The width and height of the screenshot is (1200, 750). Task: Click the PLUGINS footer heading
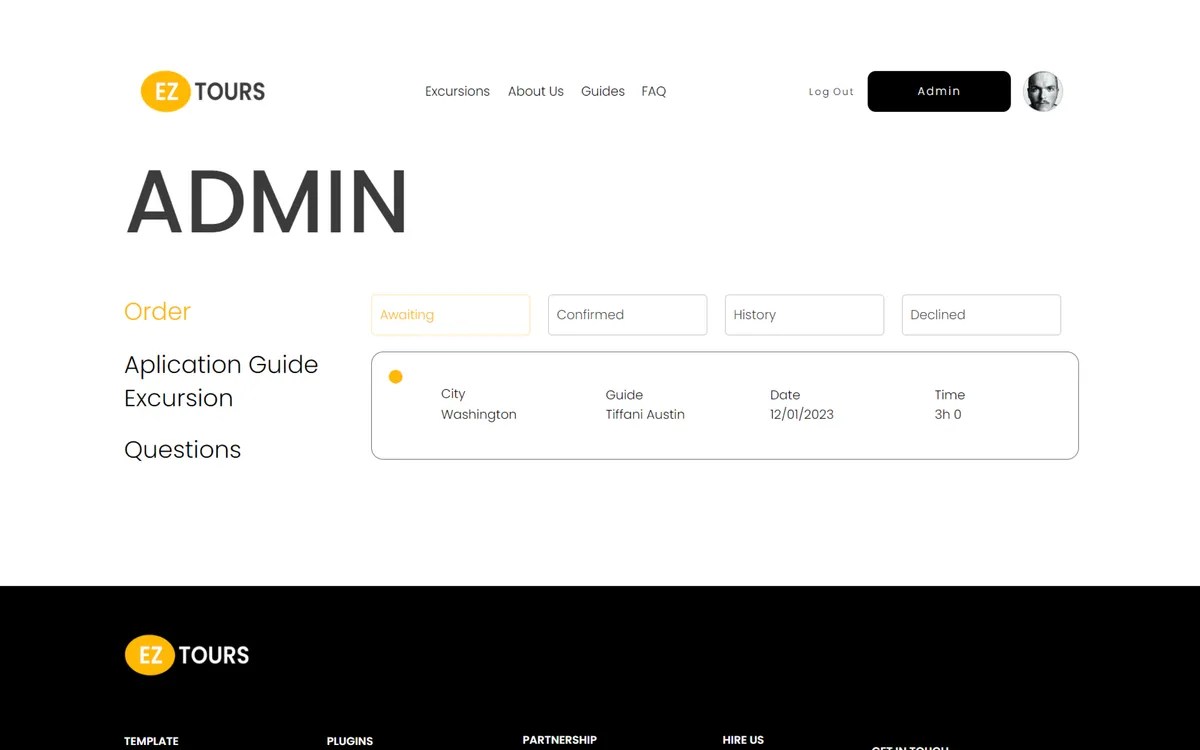click(x=350, y=741)
